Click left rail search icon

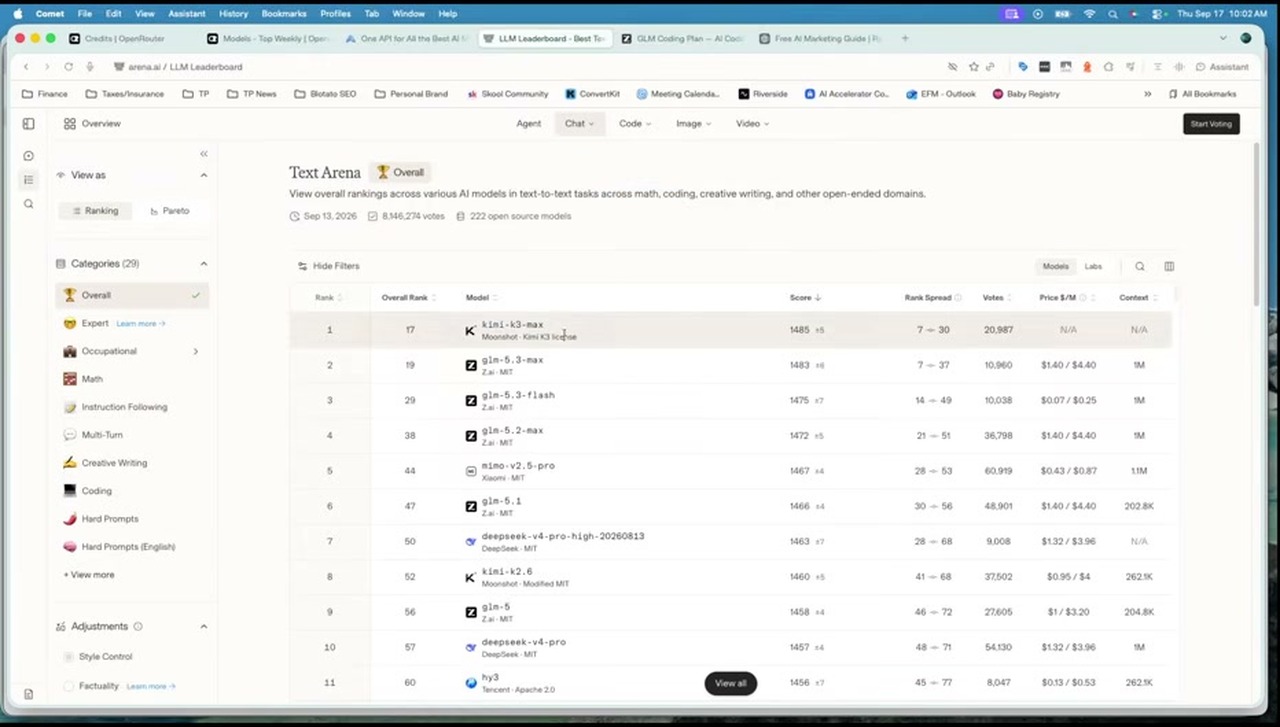(x=28, y=204)
